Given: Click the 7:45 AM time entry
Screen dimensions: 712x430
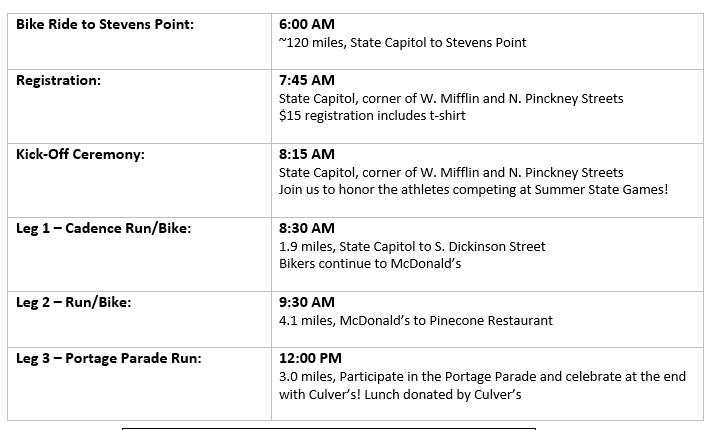Looking at the screenshot, I should tap(307, 80).
